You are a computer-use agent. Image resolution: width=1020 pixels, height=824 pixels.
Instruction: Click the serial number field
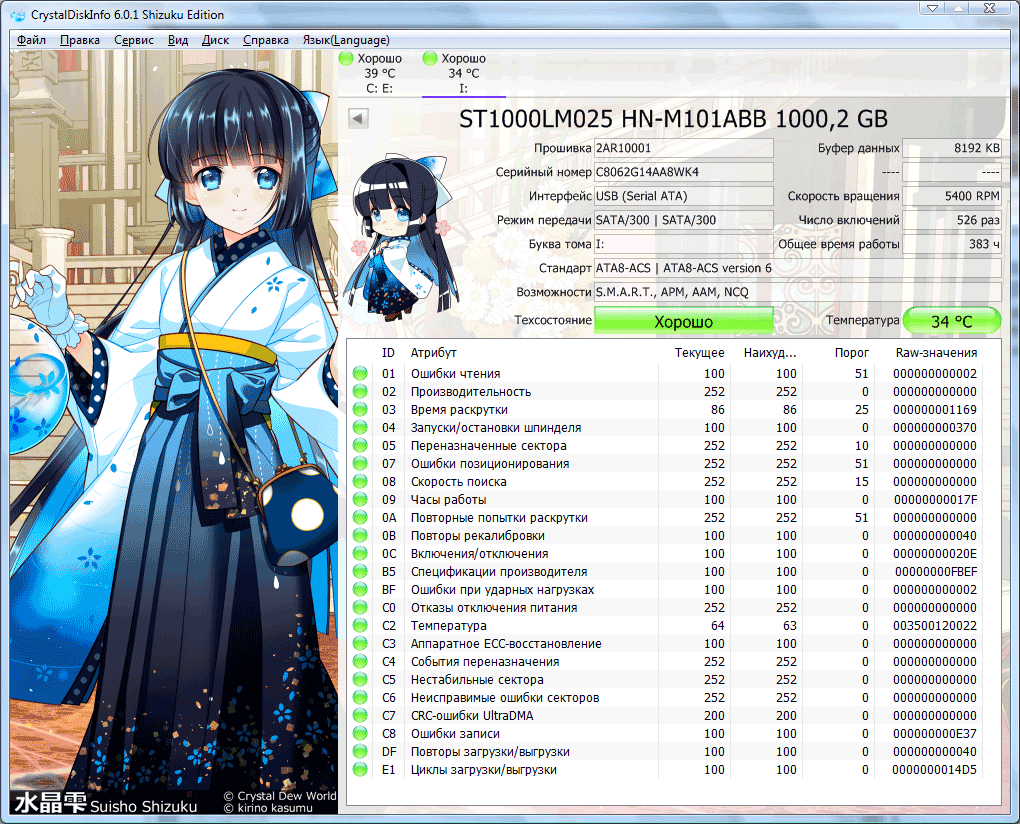683,172
